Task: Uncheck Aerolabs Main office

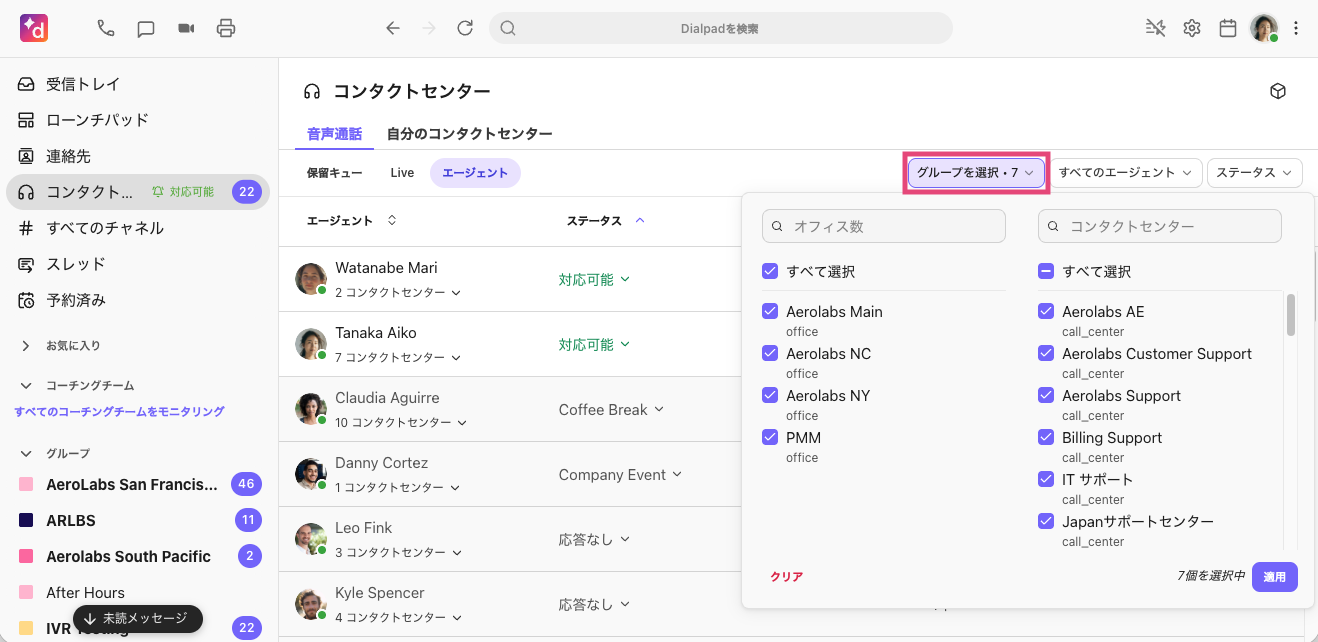Action: [769, 311]
